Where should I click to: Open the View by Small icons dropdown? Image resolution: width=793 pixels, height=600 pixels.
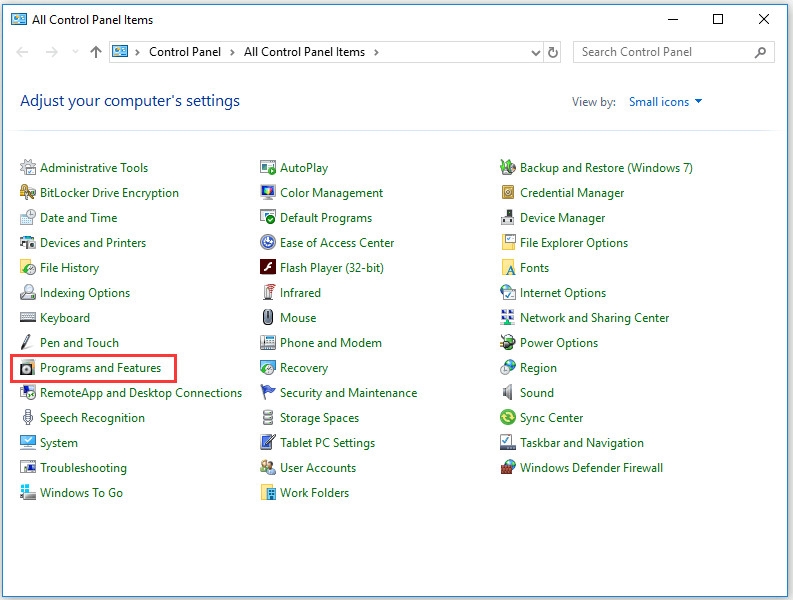tap(665, 102)
